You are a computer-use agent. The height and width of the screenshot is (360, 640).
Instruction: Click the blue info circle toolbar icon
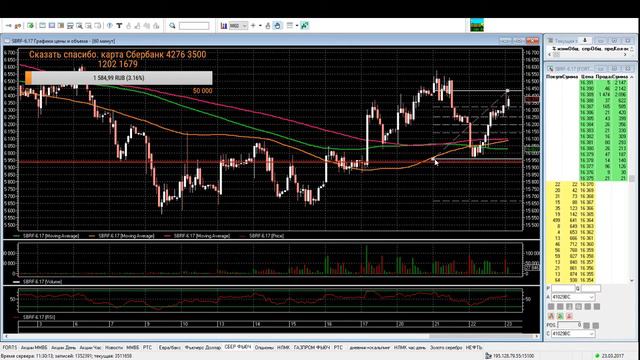click(110, 26)
